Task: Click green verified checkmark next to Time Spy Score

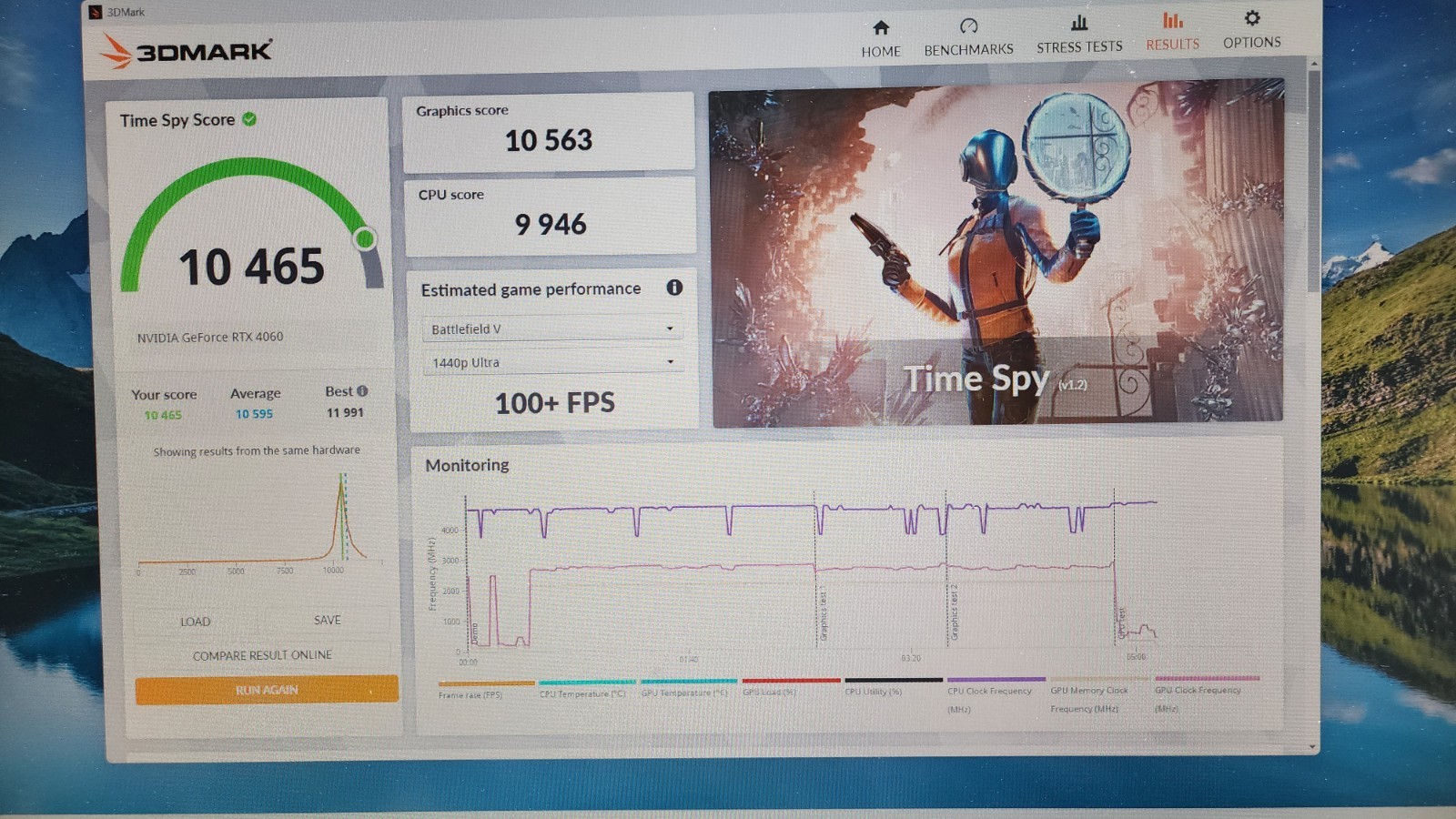Action: tap(249, 118)
